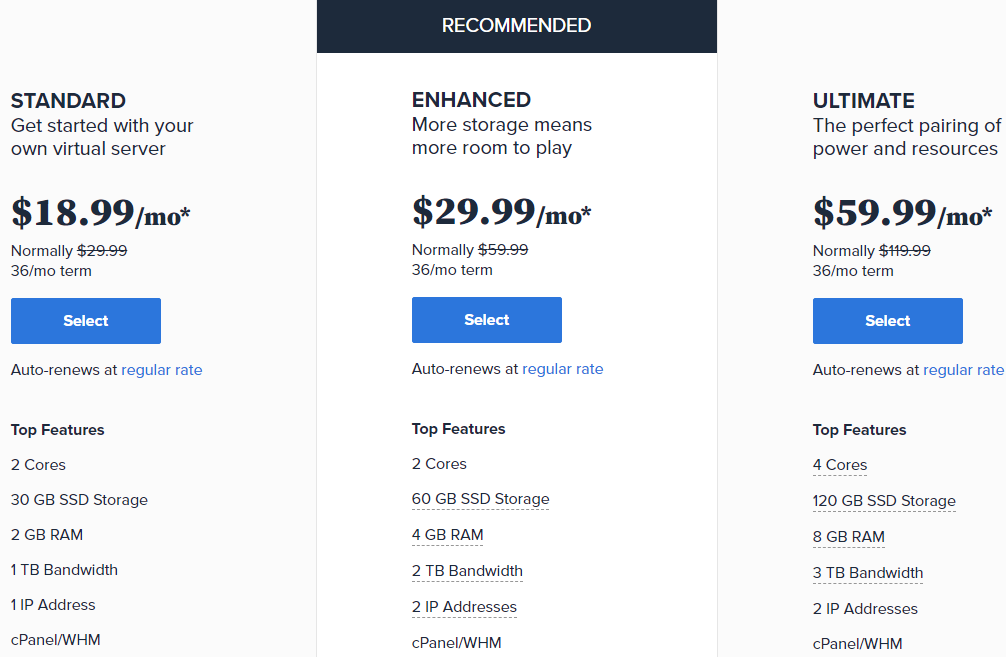Click the $59.99/mo Ultimate price
1006x657 pixels.
point(903,213)
